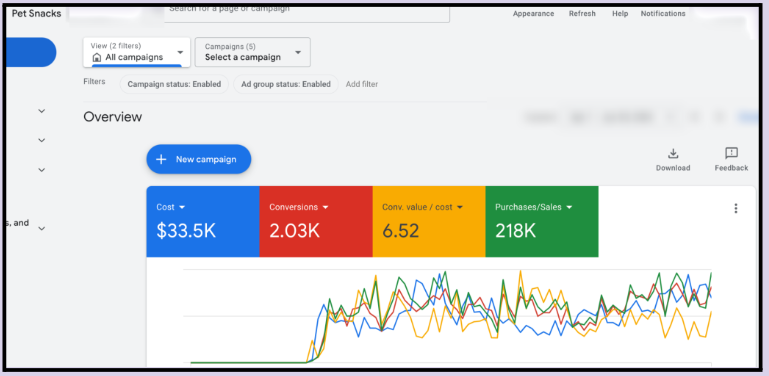The width and height of the screenshot is (769, 376).
Task: Click Add filter
Action: click(362, 84)
